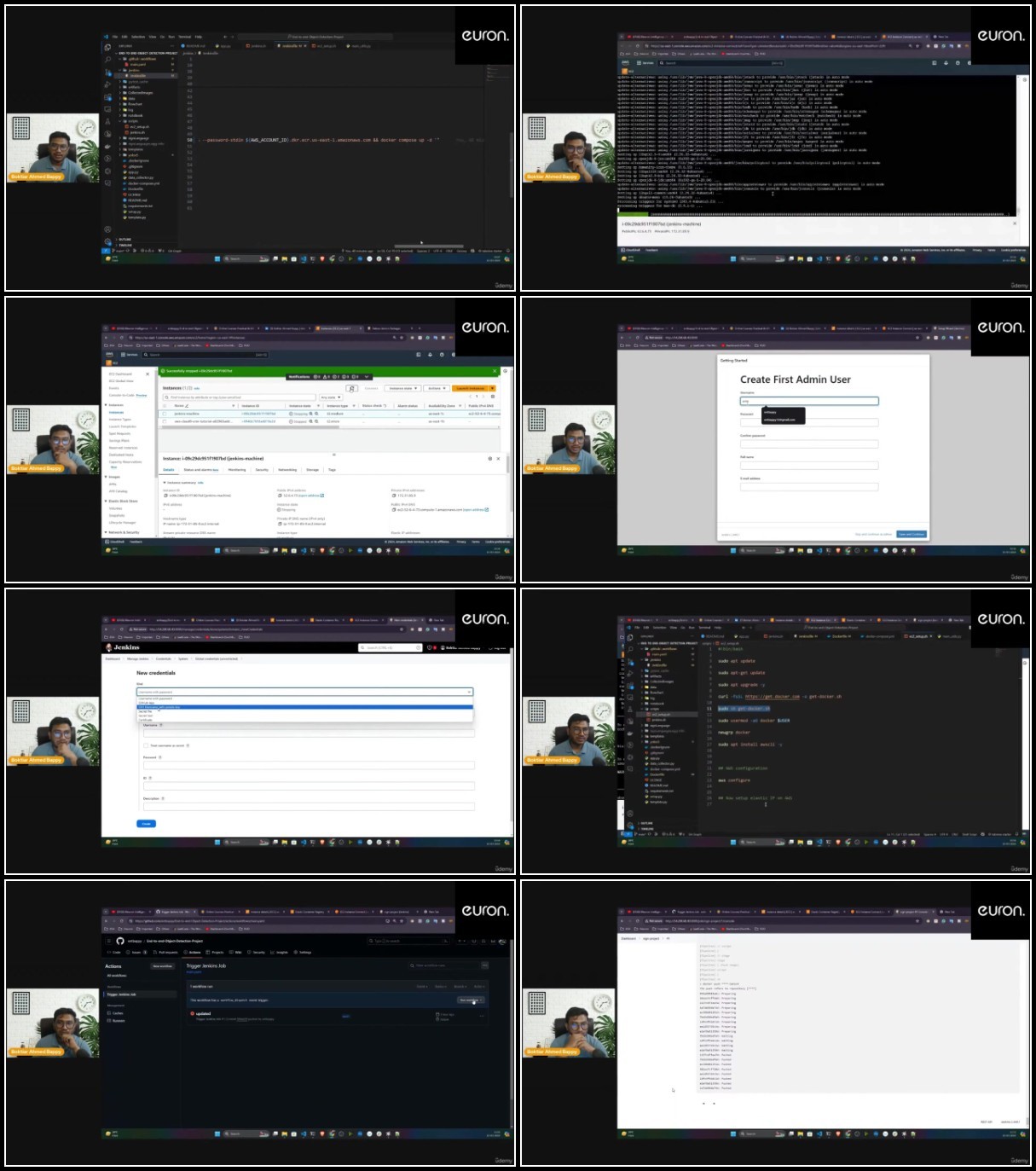This screenshot has height=1171, width=1036.
Task: Click table preferences gear beside pagination
Action: click(493, 397)
